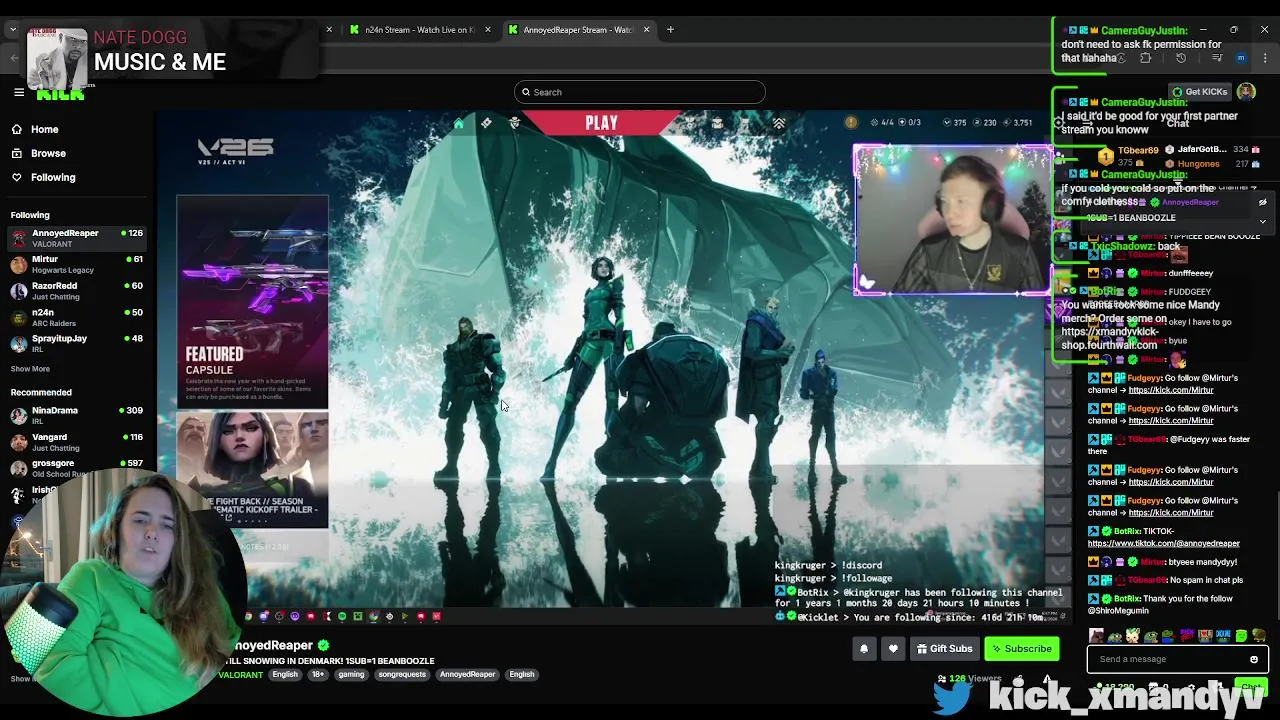Click the songrequests stream tag

(x=402, y=675)
